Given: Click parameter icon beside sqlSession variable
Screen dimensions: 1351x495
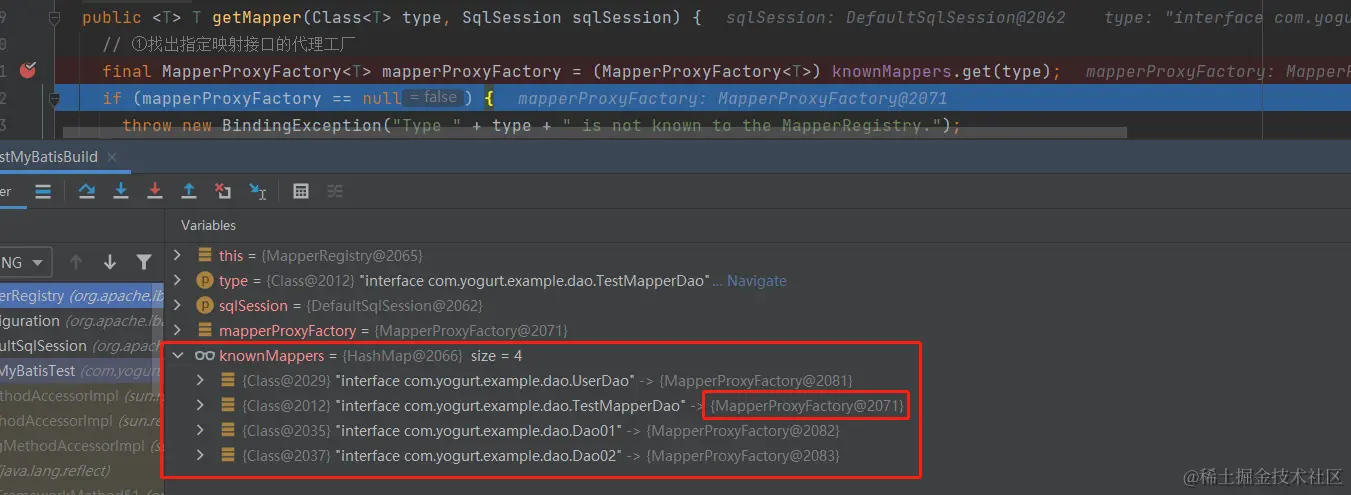Looking at the screenshot, I should (205, 306).
